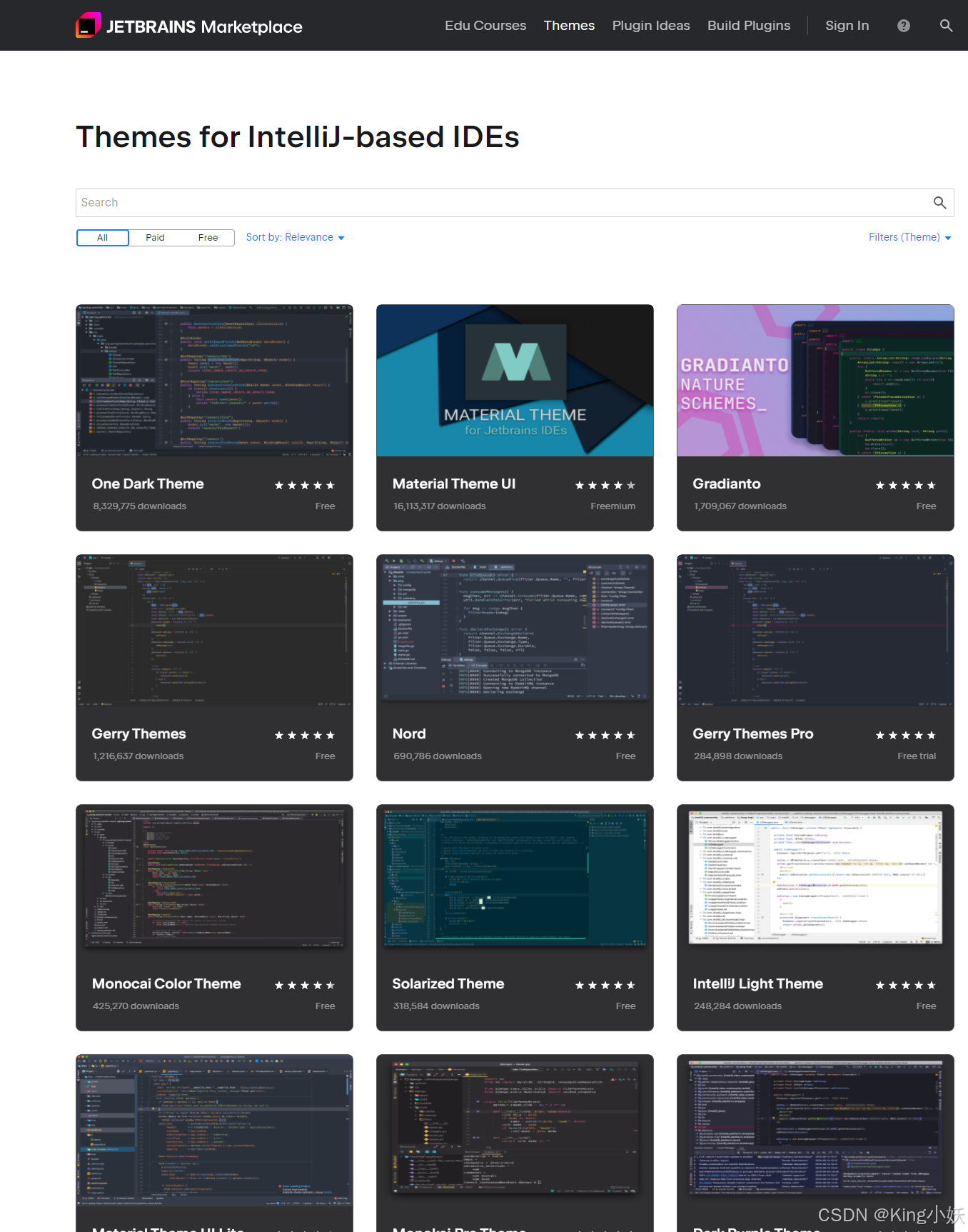Click Monocai Color Theme star rating

click(x=305, y=985)
